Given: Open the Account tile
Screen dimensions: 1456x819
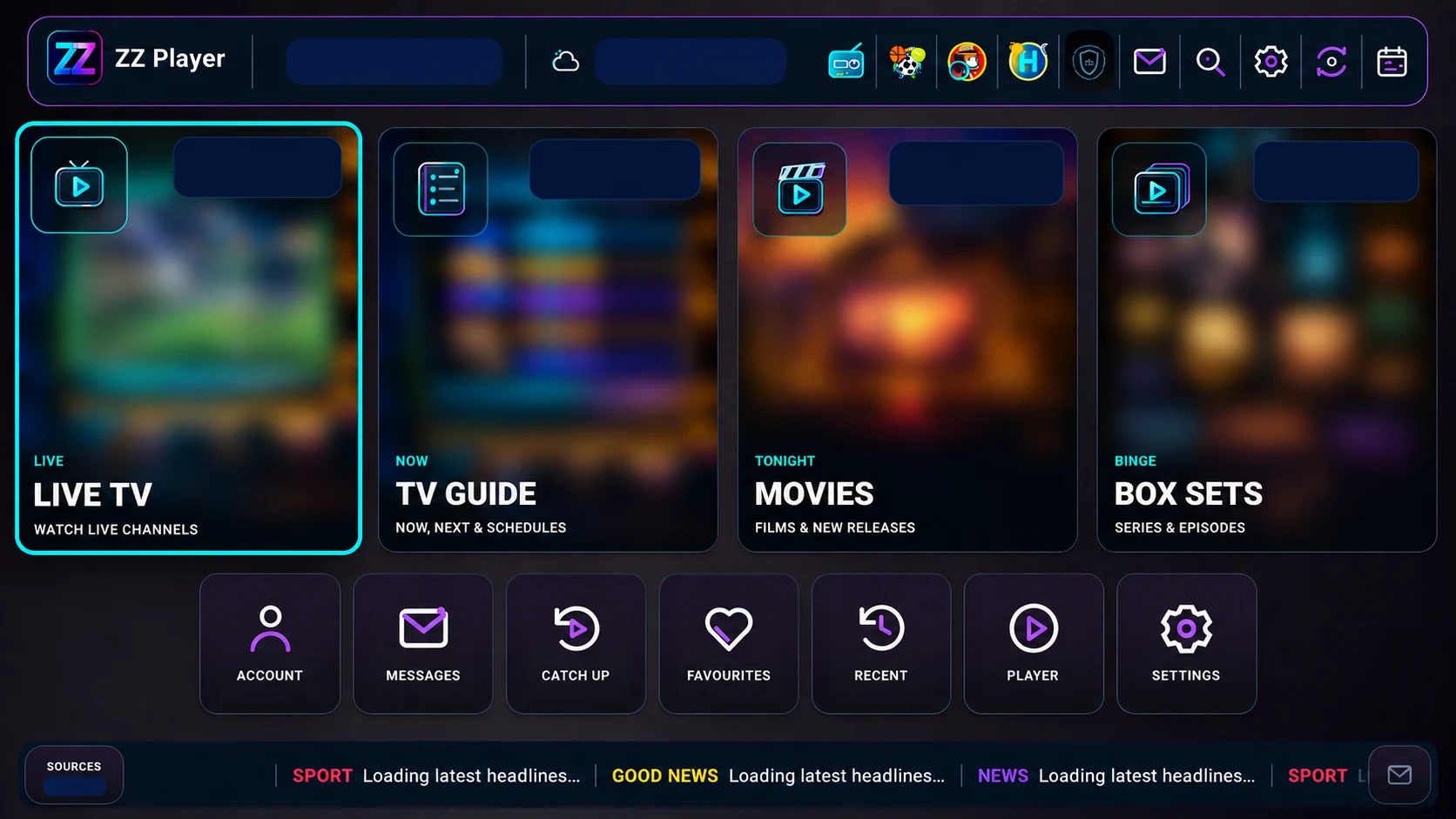Looking at the screenshot, I should click(270, 643).
